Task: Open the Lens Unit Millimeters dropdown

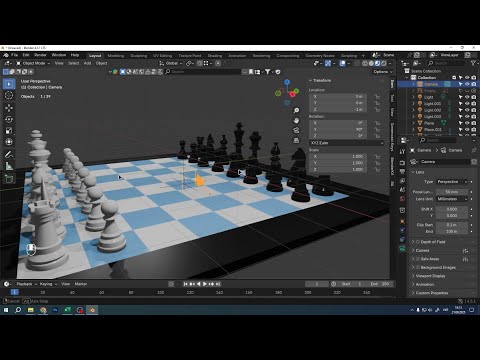Action: pyautogui.click(x=452, y=199)
